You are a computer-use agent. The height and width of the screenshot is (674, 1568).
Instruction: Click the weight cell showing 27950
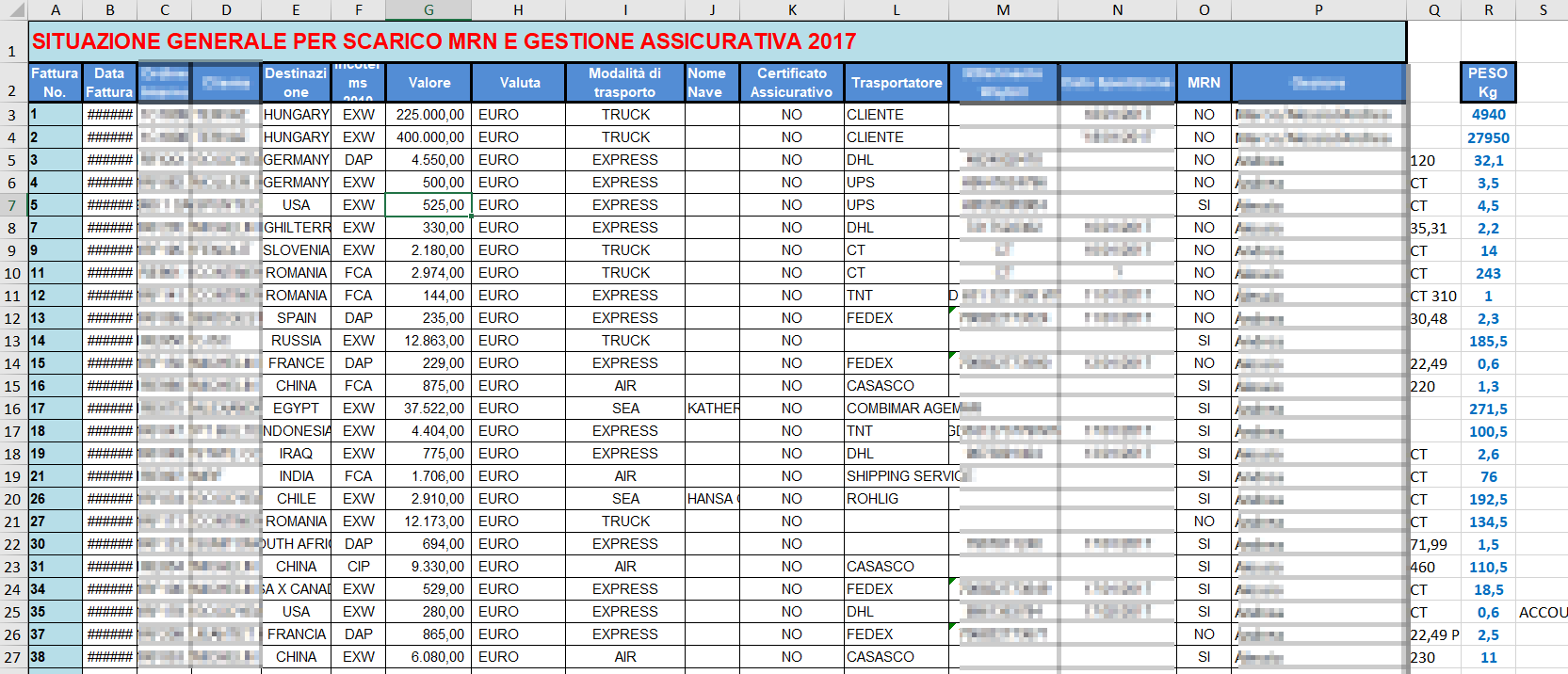tap(1487, 137)
